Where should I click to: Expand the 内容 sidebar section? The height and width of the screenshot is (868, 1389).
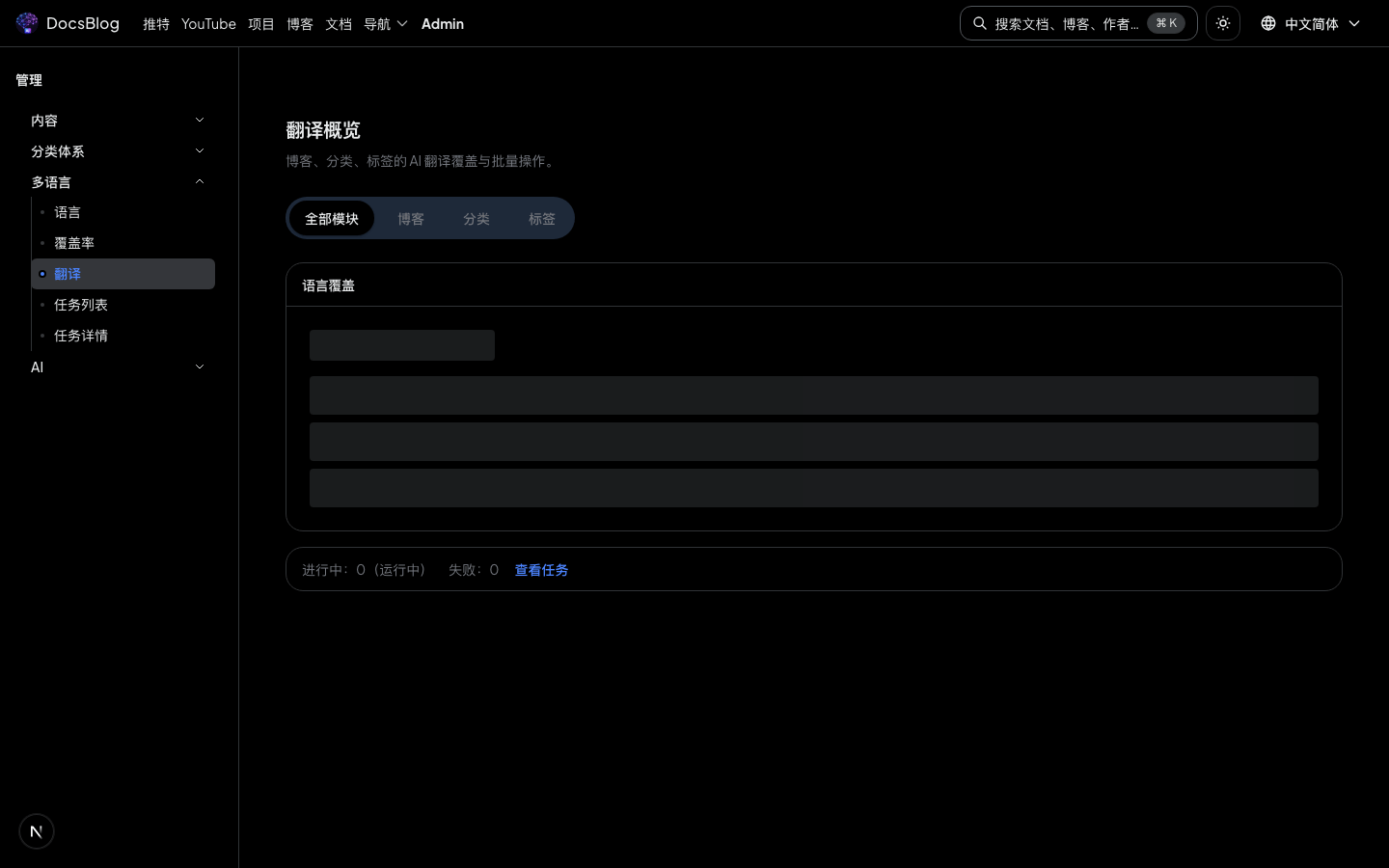tap(119, 121)
